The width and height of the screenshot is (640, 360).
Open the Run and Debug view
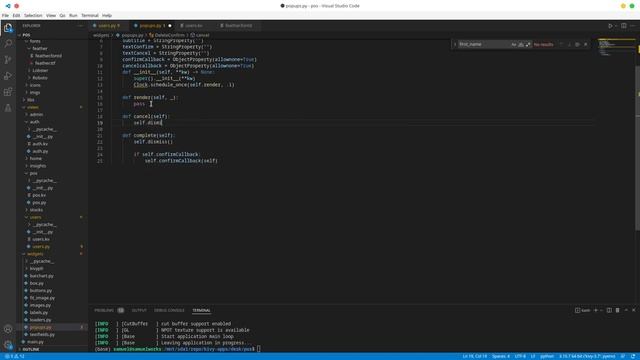pyautogui.click(x=8, y=76)
